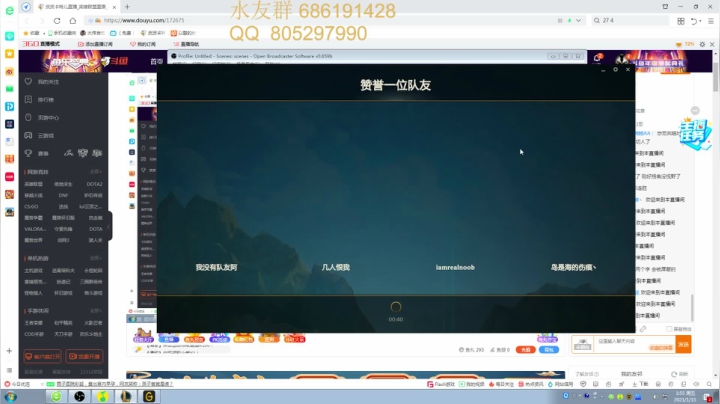The height and width of the screenshot is (404, 720).
Task: Click the browser address bar URL
Action: [x=144, y=21]
